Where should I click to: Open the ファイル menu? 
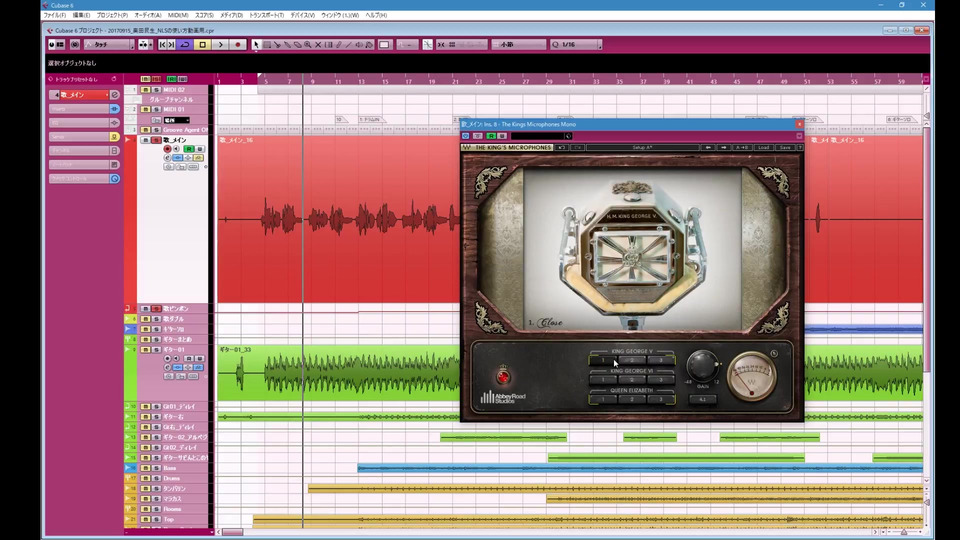54,15
